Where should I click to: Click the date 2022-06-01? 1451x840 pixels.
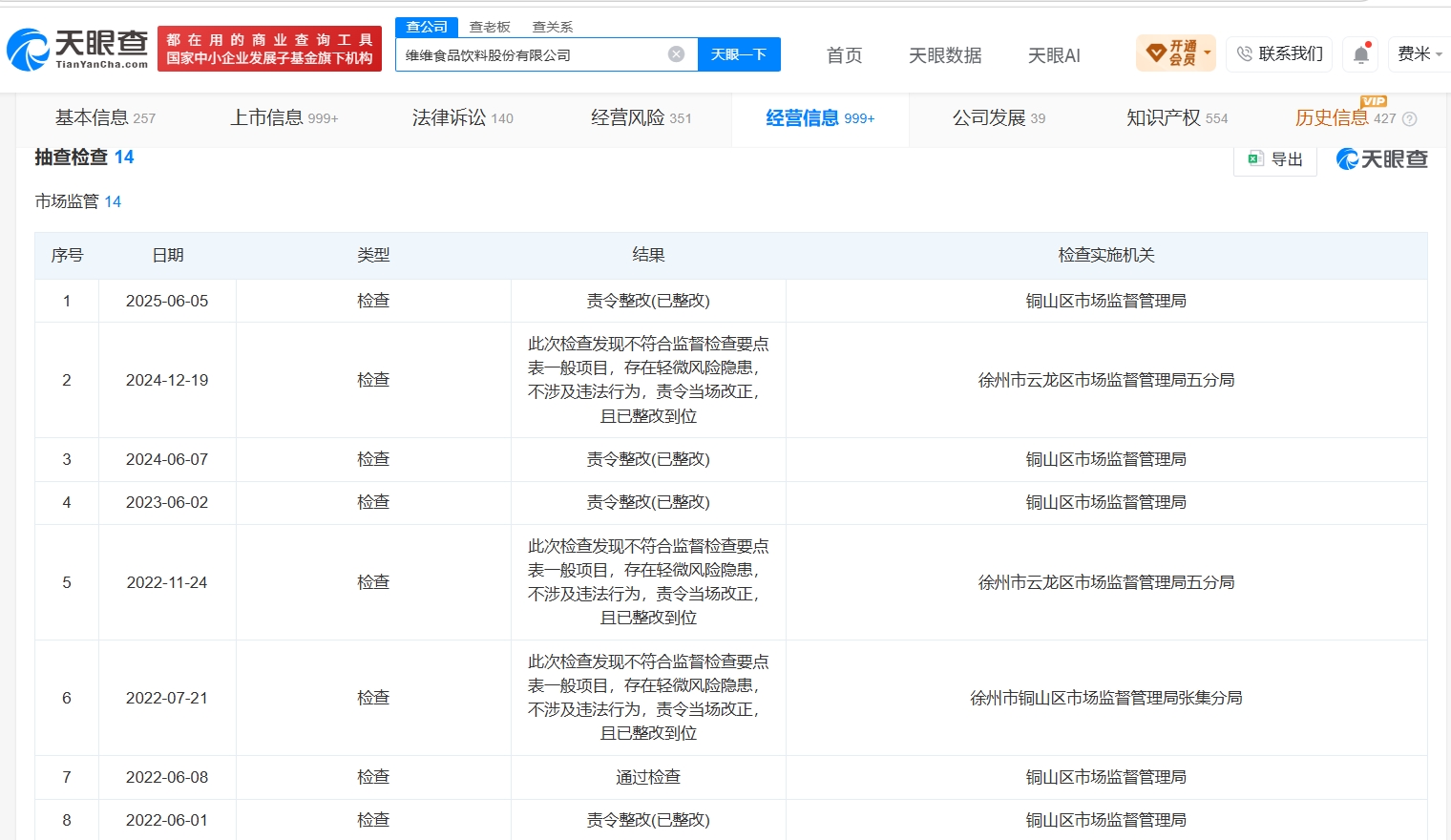click(167, 820)
